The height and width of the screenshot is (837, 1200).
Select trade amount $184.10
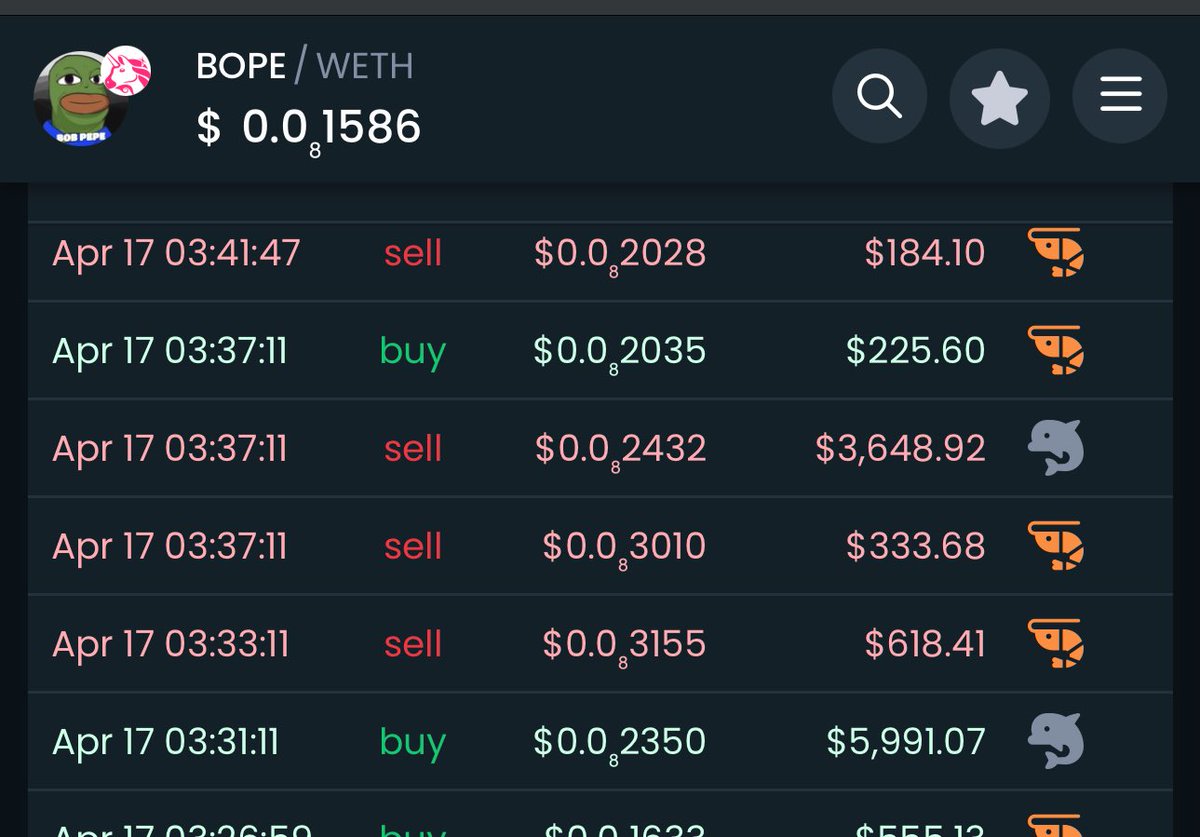925,253
